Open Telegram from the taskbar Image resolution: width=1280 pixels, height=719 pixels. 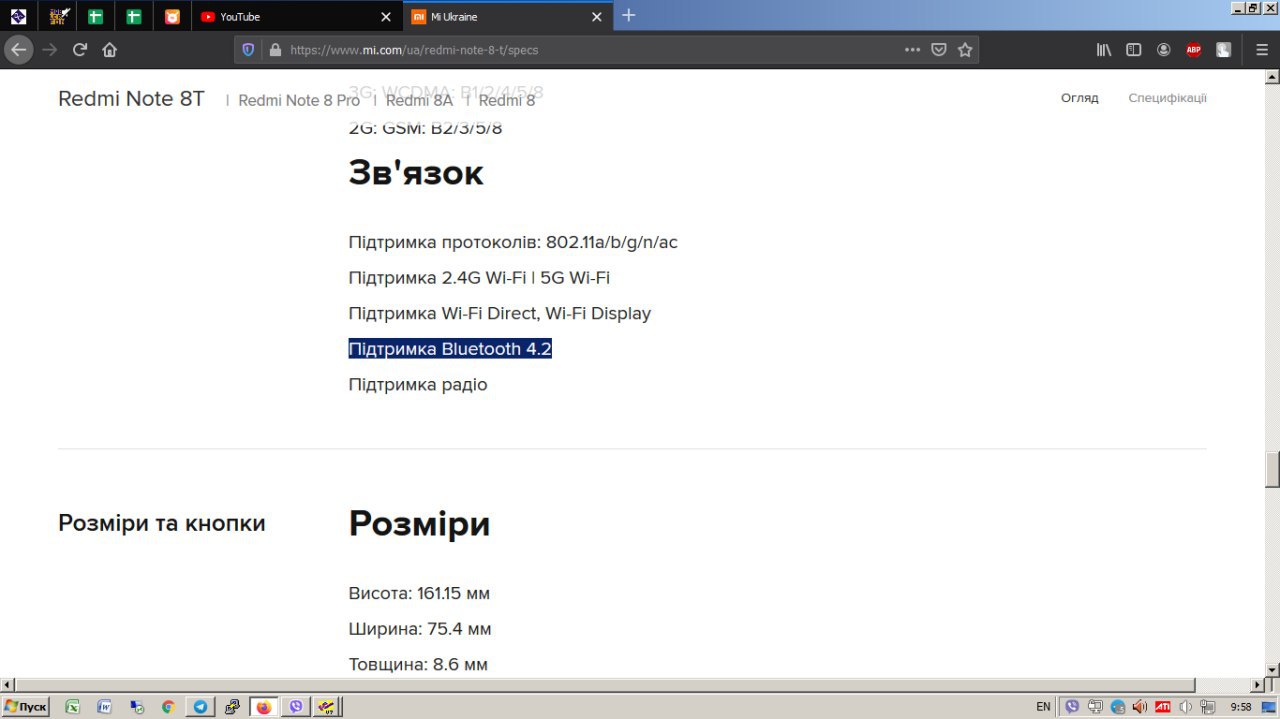[200, 707]
